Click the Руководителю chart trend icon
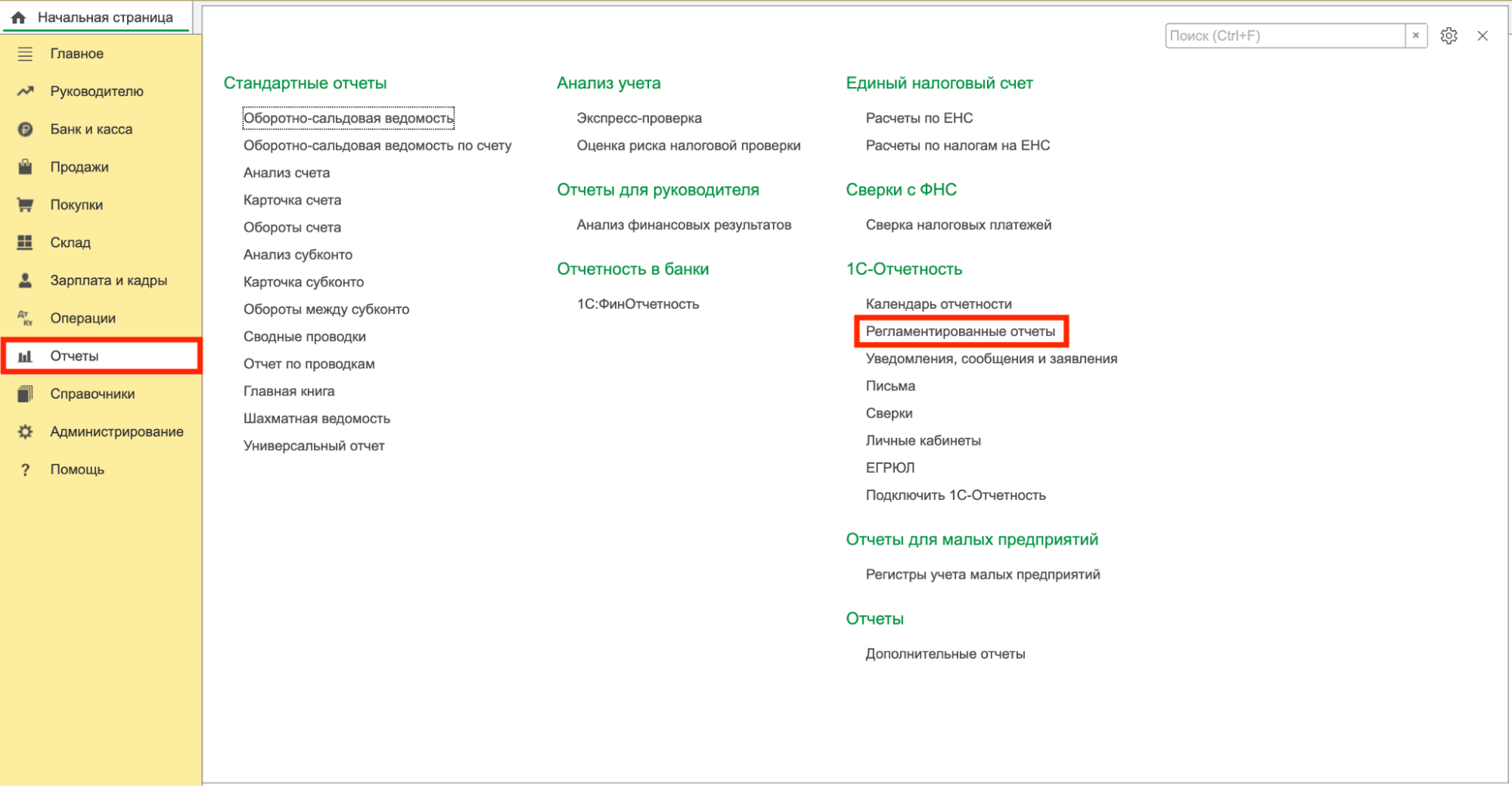The image size is (1512, 786). coord(25,92)
